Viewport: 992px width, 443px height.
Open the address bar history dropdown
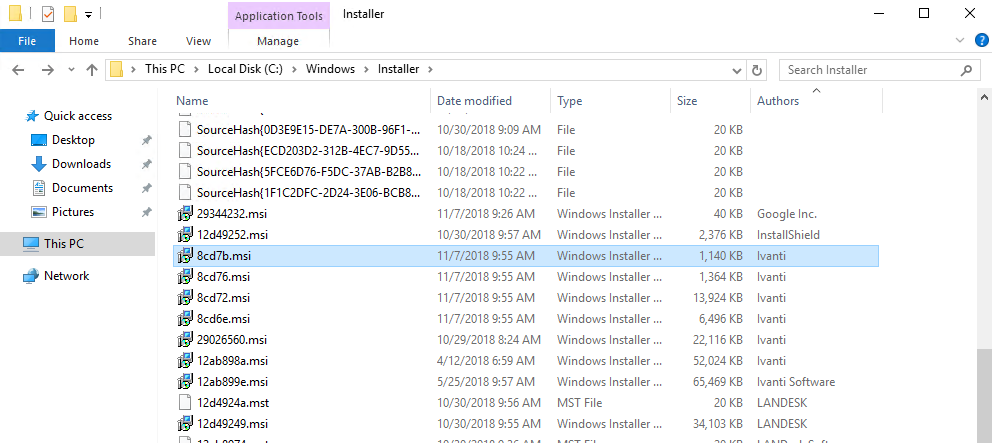click(x=737, y=70)
